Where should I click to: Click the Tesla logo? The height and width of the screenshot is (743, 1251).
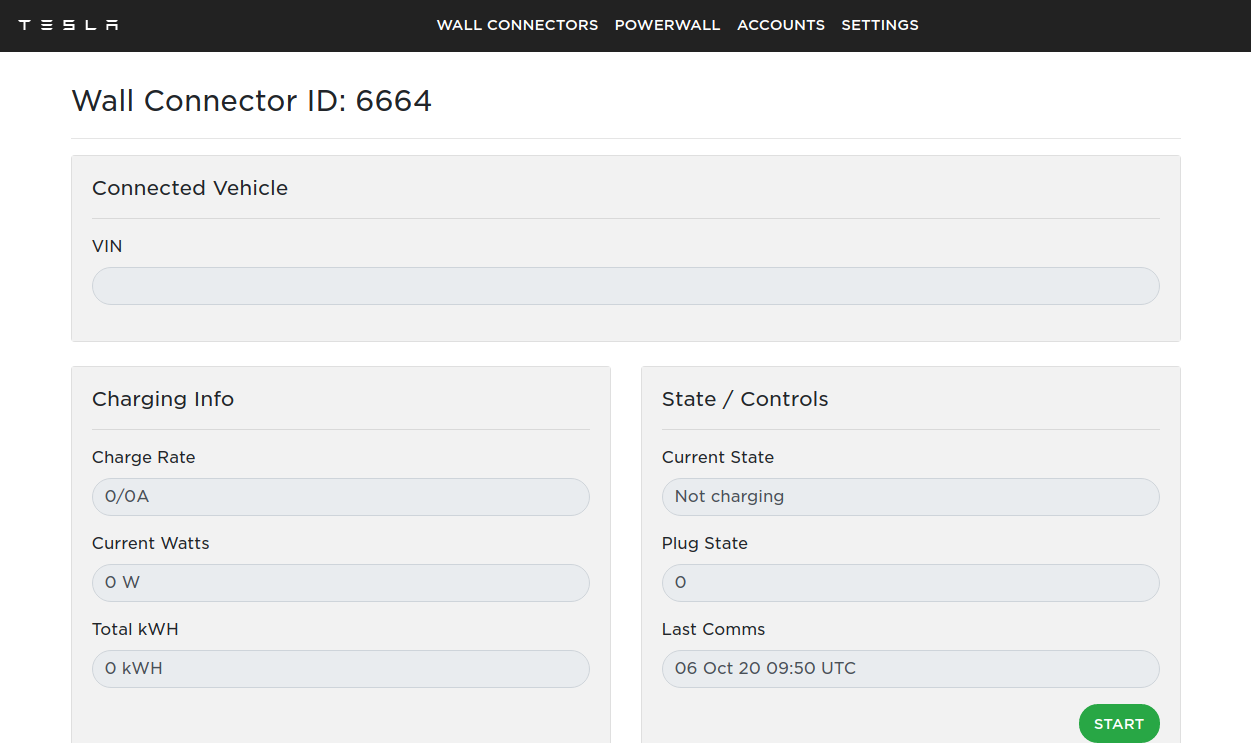point(68,25)
